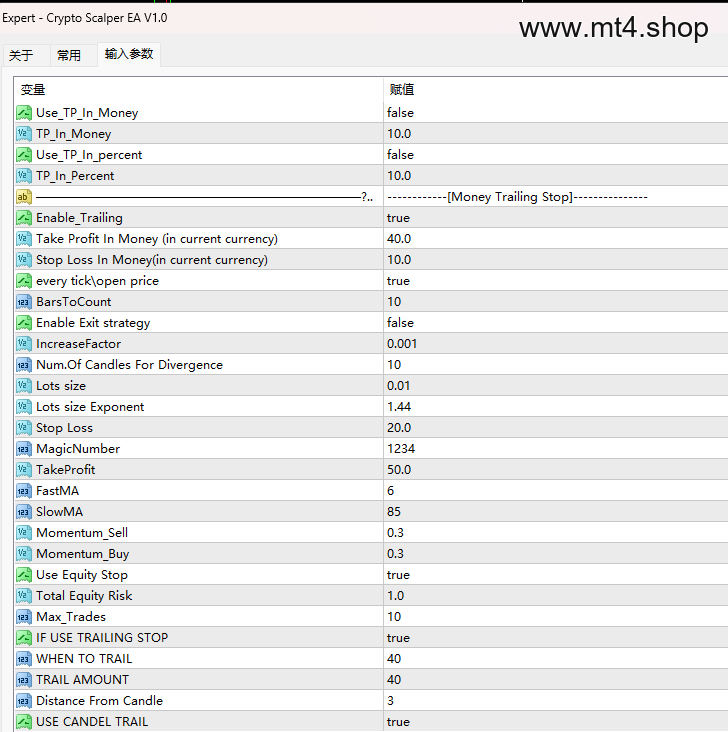Click the TP_In_Money double icon

click(24, 134)
